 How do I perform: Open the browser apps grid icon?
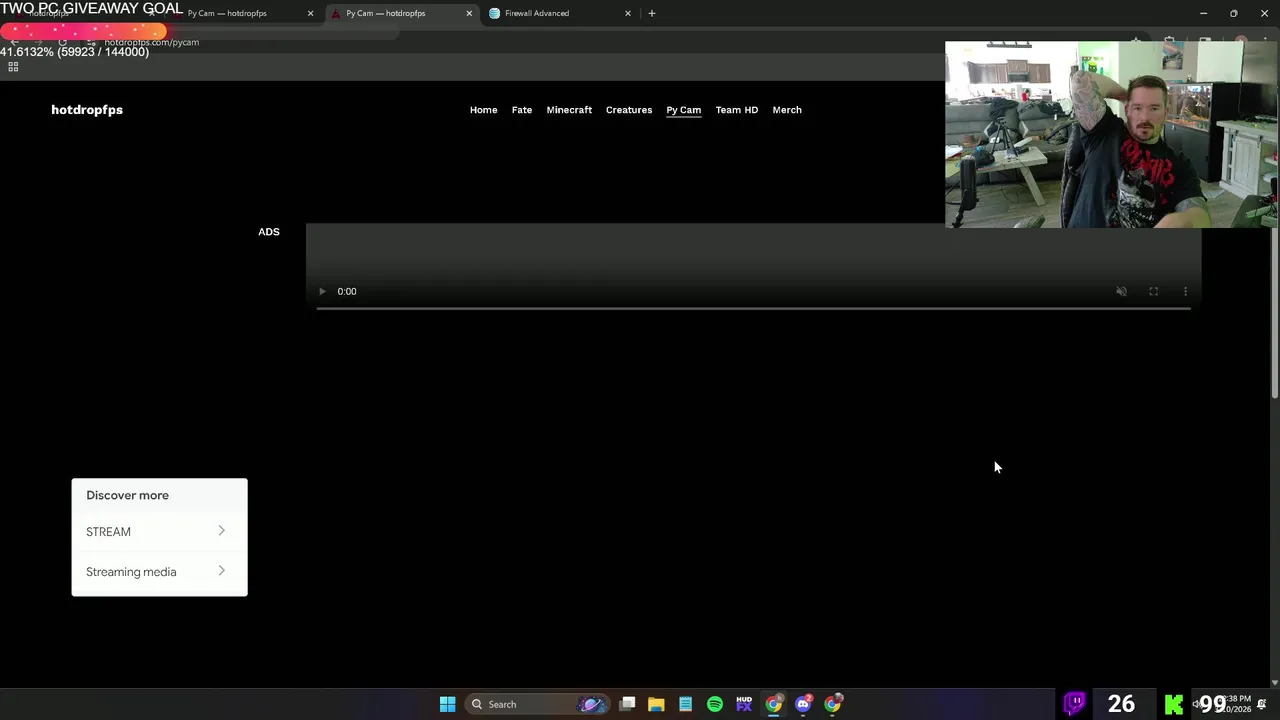click(x=13, y=67)
